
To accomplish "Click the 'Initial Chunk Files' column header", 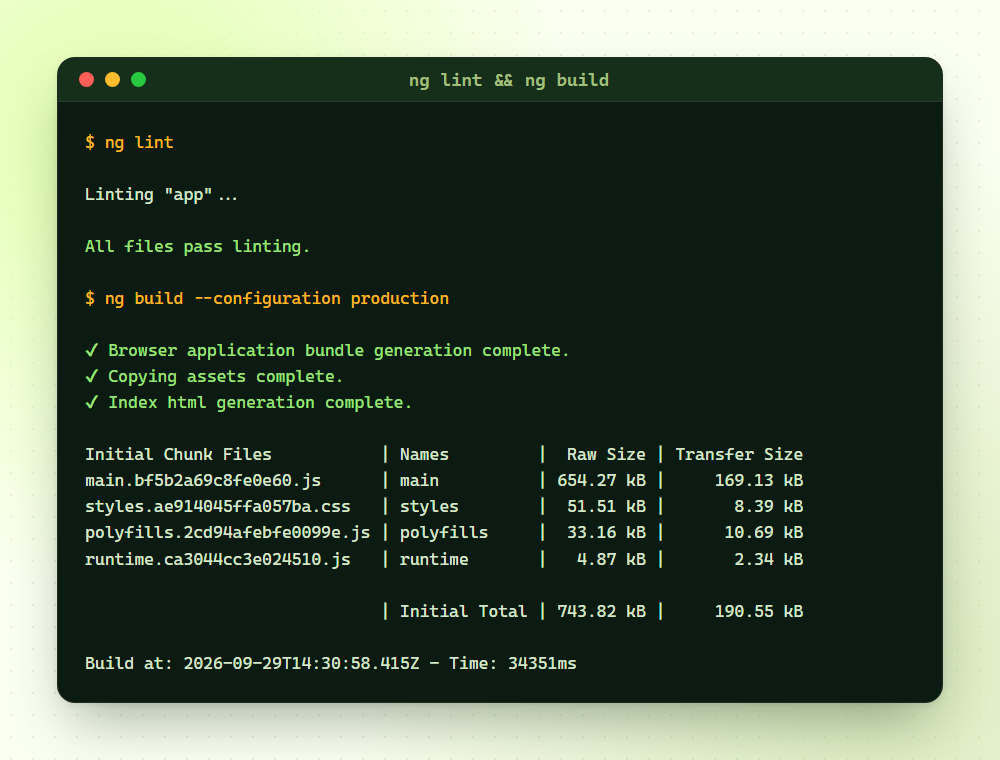I will point(179,455).
